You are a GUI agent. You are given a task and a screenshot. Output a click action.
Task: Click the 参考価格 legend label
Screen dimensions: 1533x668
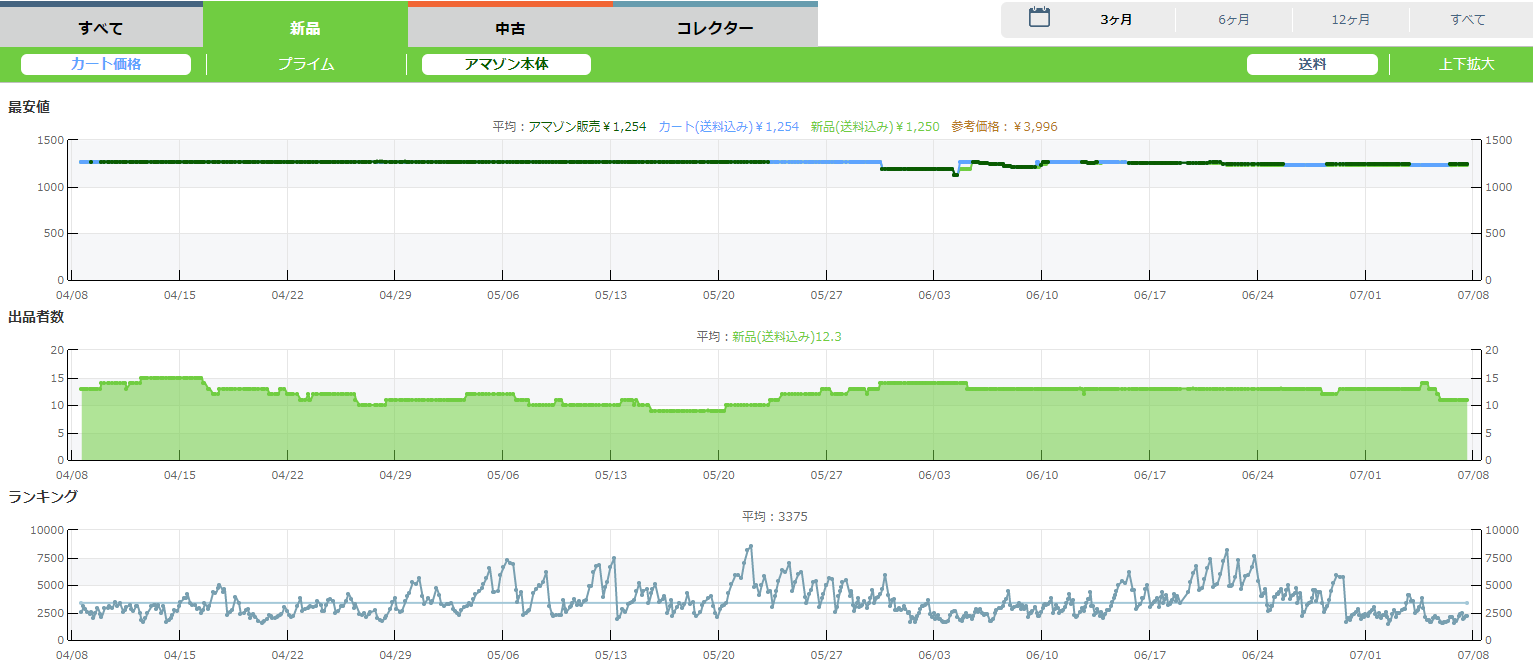pos(1004,127)
